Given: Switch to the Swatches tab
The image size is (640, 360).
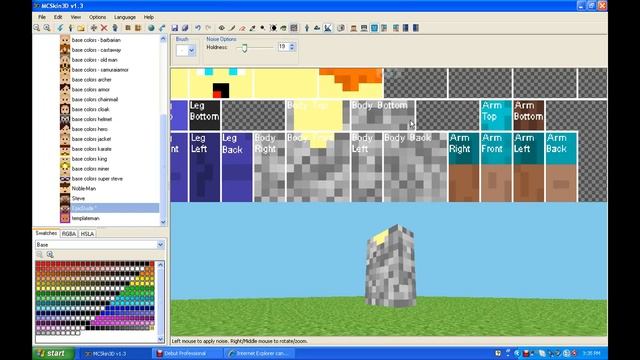Looking at the screenshot, I should pyautogui.click(x=46, y=233).
